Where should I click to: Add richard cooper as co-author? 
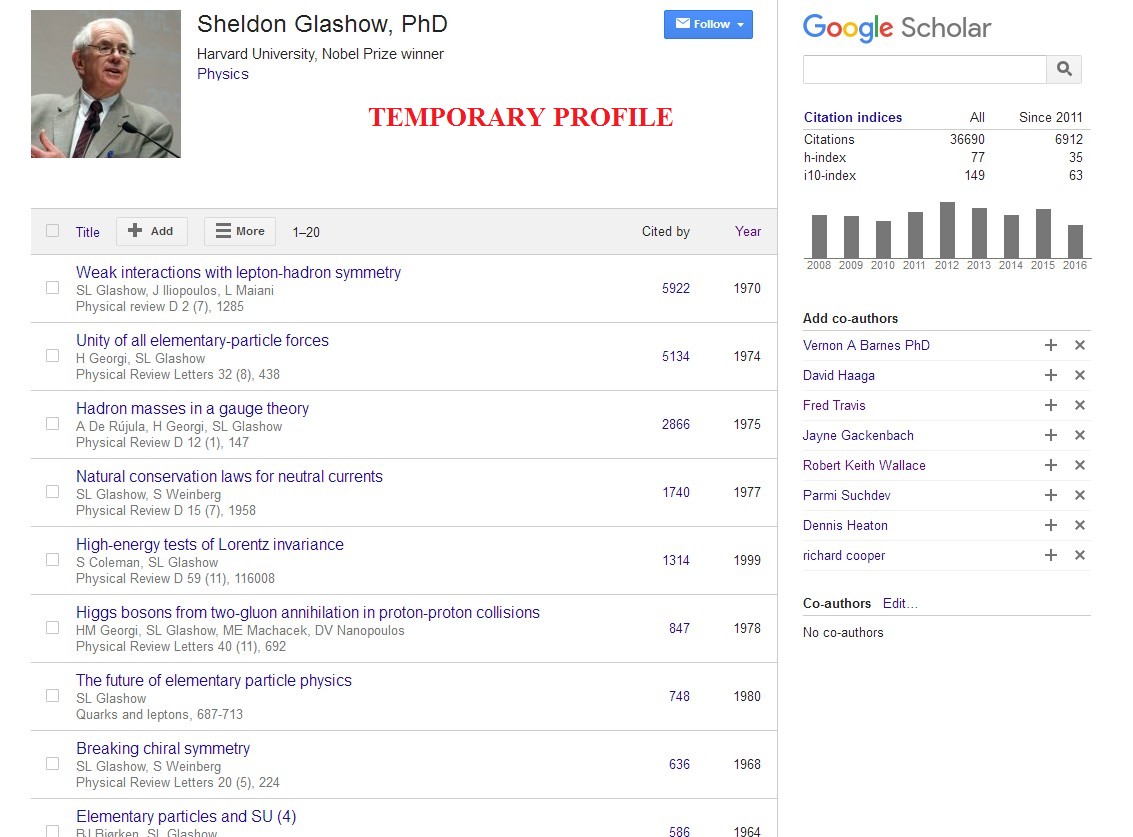pos(1051,555)
